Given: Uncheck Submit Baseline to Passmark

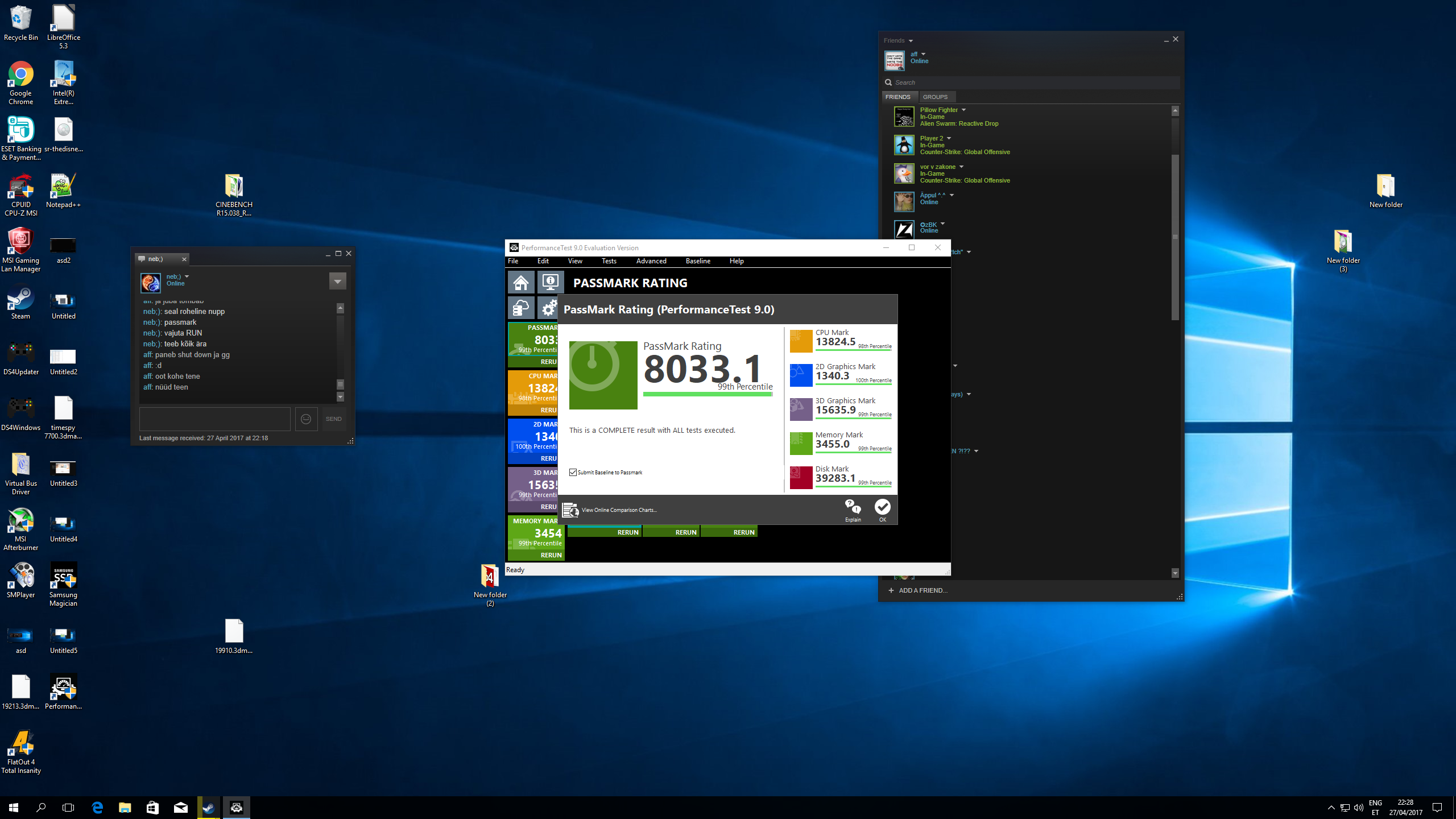Looking at the screenshot, I should (573, 472).
